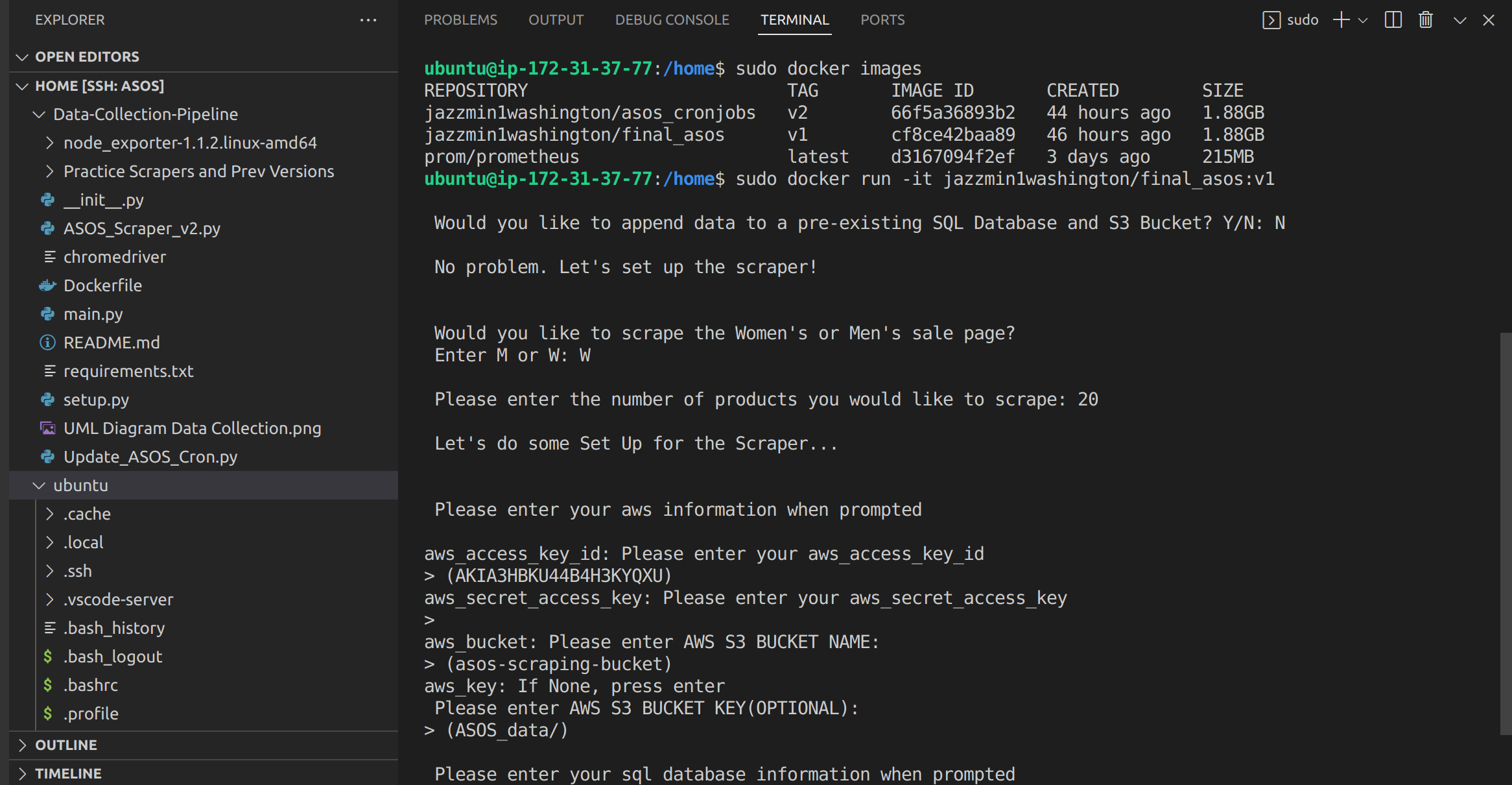This screenshot has width=1512, height=785.
Task: Click the sudo terminal shell icon
Action: click(1271, 20)
